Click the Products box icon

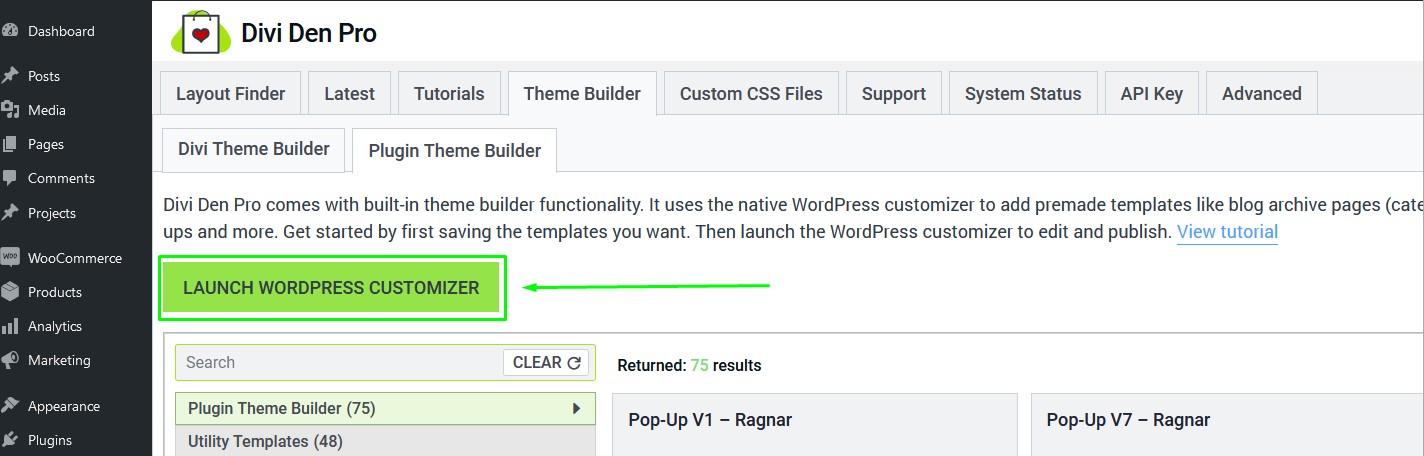click(x=11, y=292)
